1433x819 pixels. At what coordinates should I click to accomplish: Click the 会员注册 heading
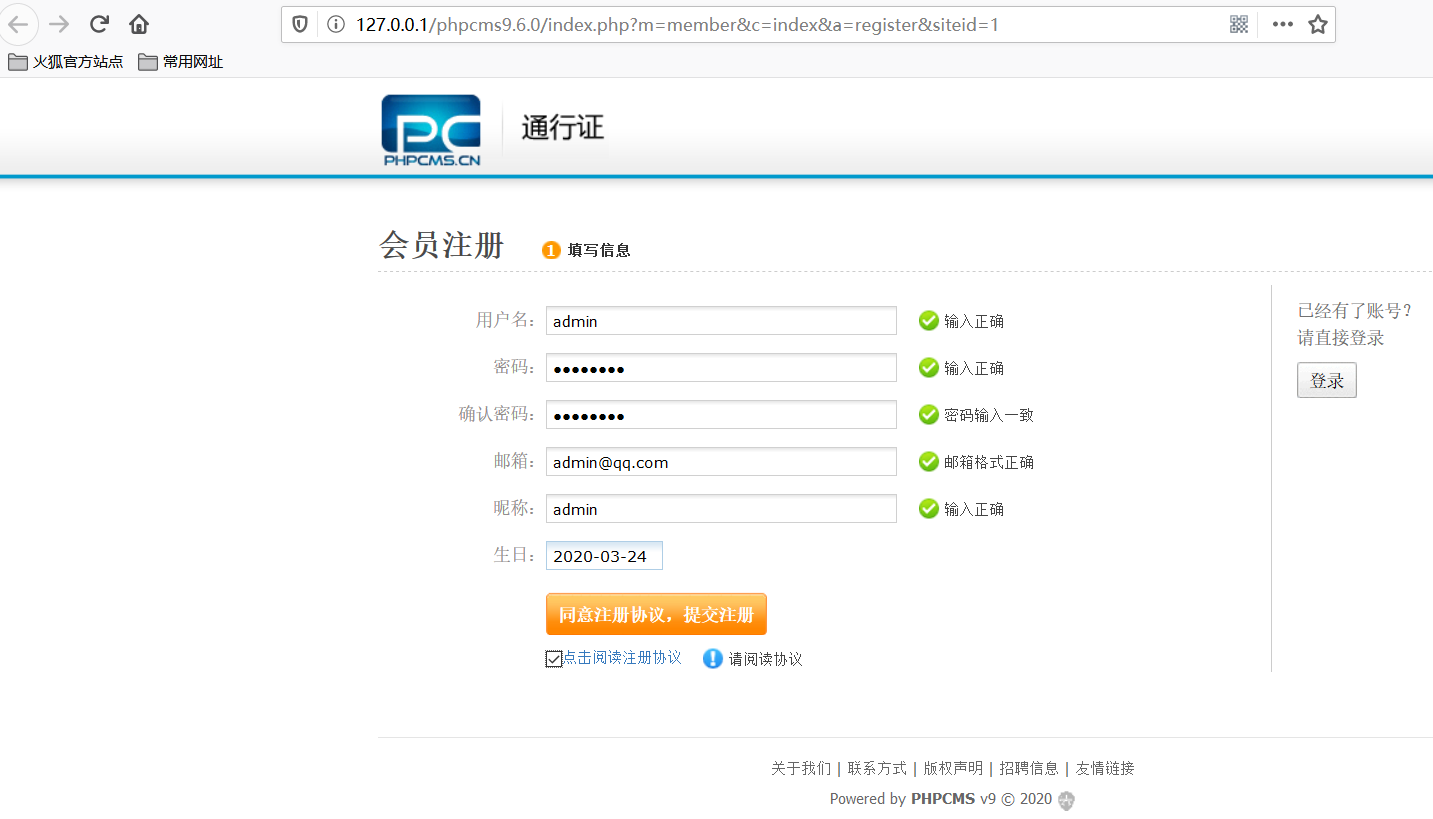tap(442, 245)
